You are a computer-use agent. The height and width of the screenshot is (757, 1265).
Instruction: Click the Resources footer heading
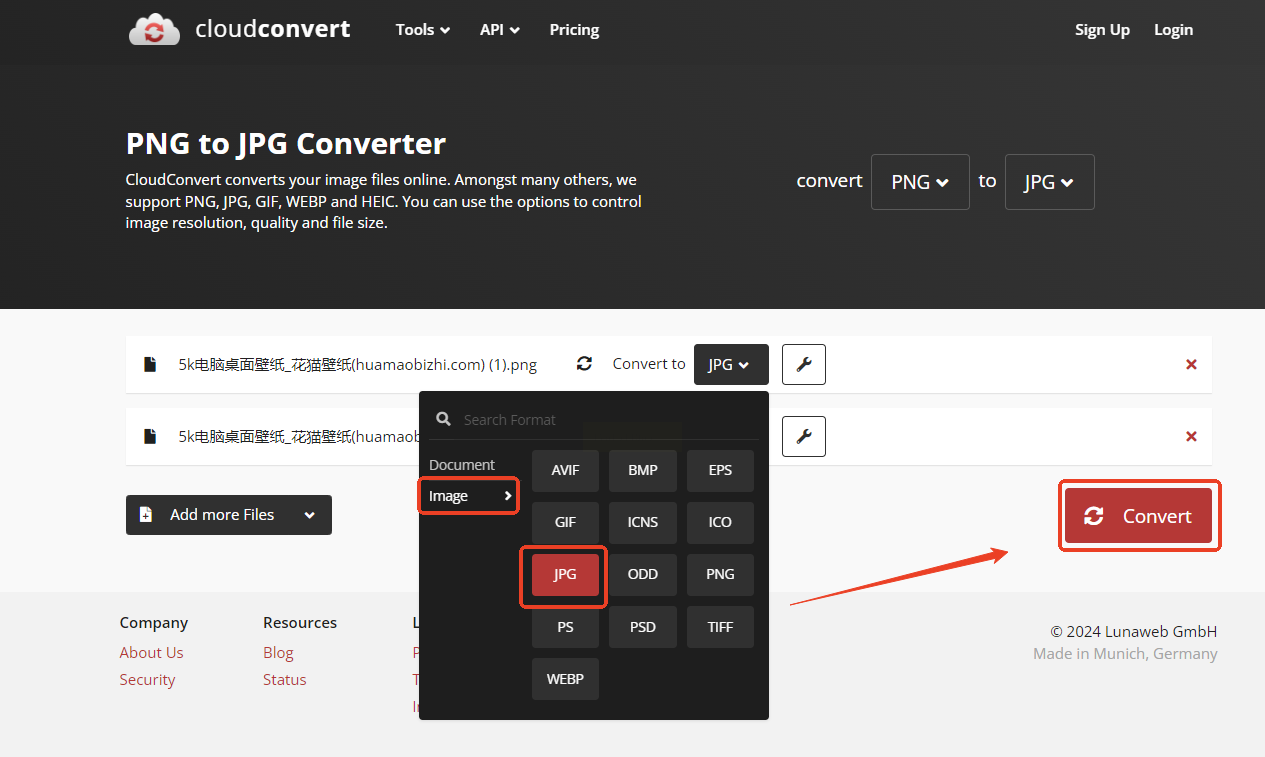tap(300, 622)
